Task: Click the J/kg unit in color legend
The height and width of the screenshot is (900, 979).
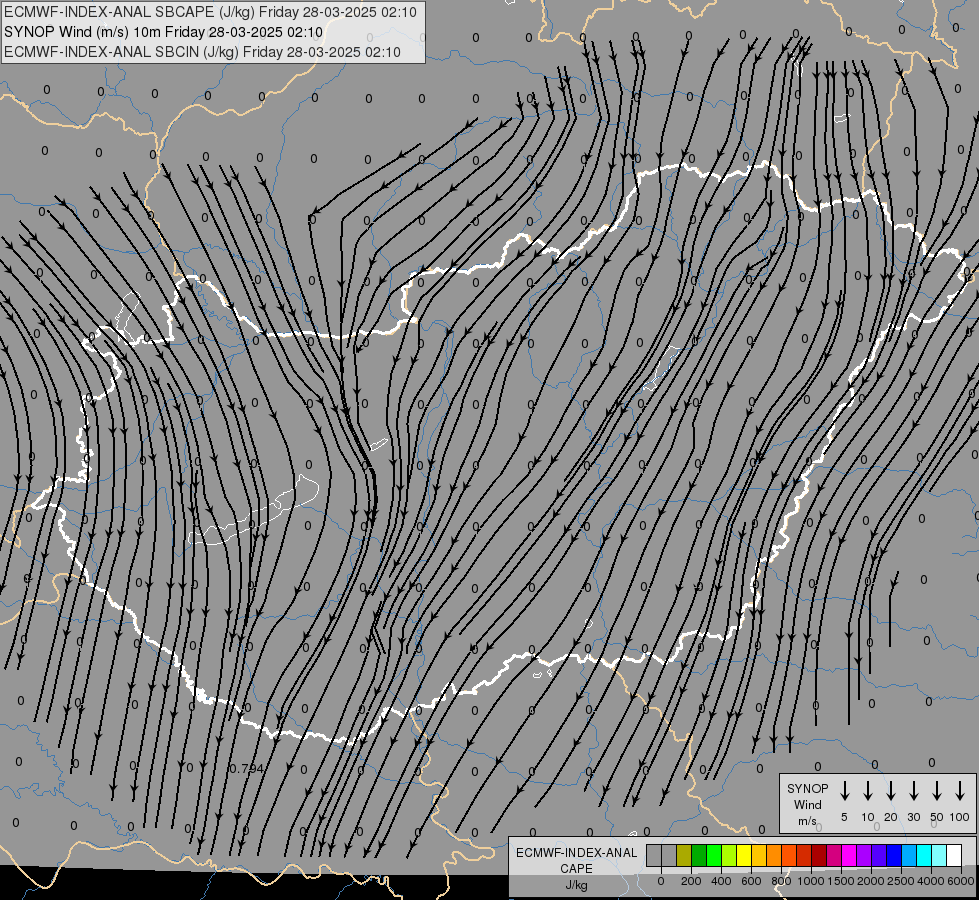Action: pos(576,884)
